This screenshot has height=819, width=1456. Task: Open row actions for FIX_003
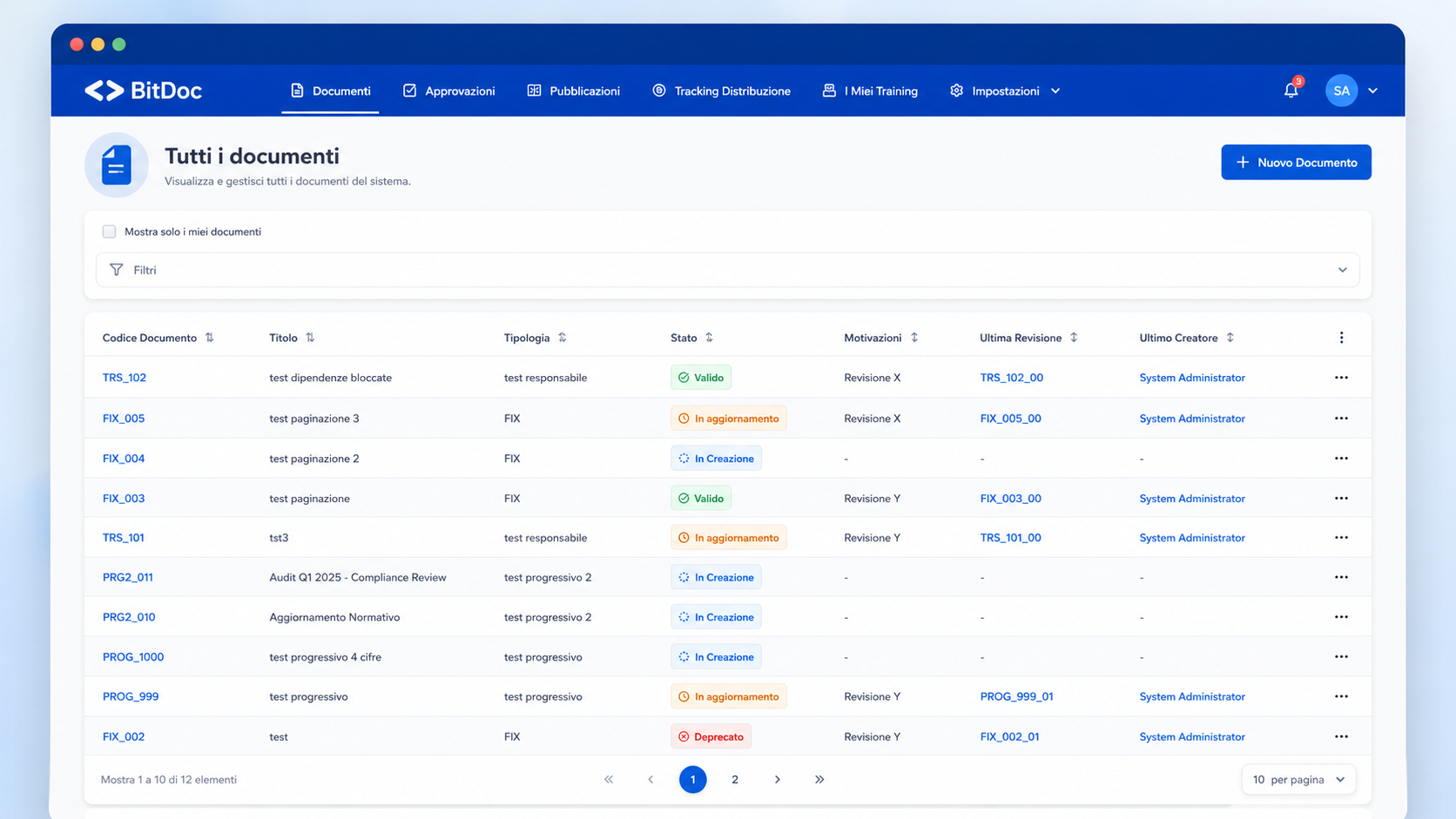coord(1341,499)
